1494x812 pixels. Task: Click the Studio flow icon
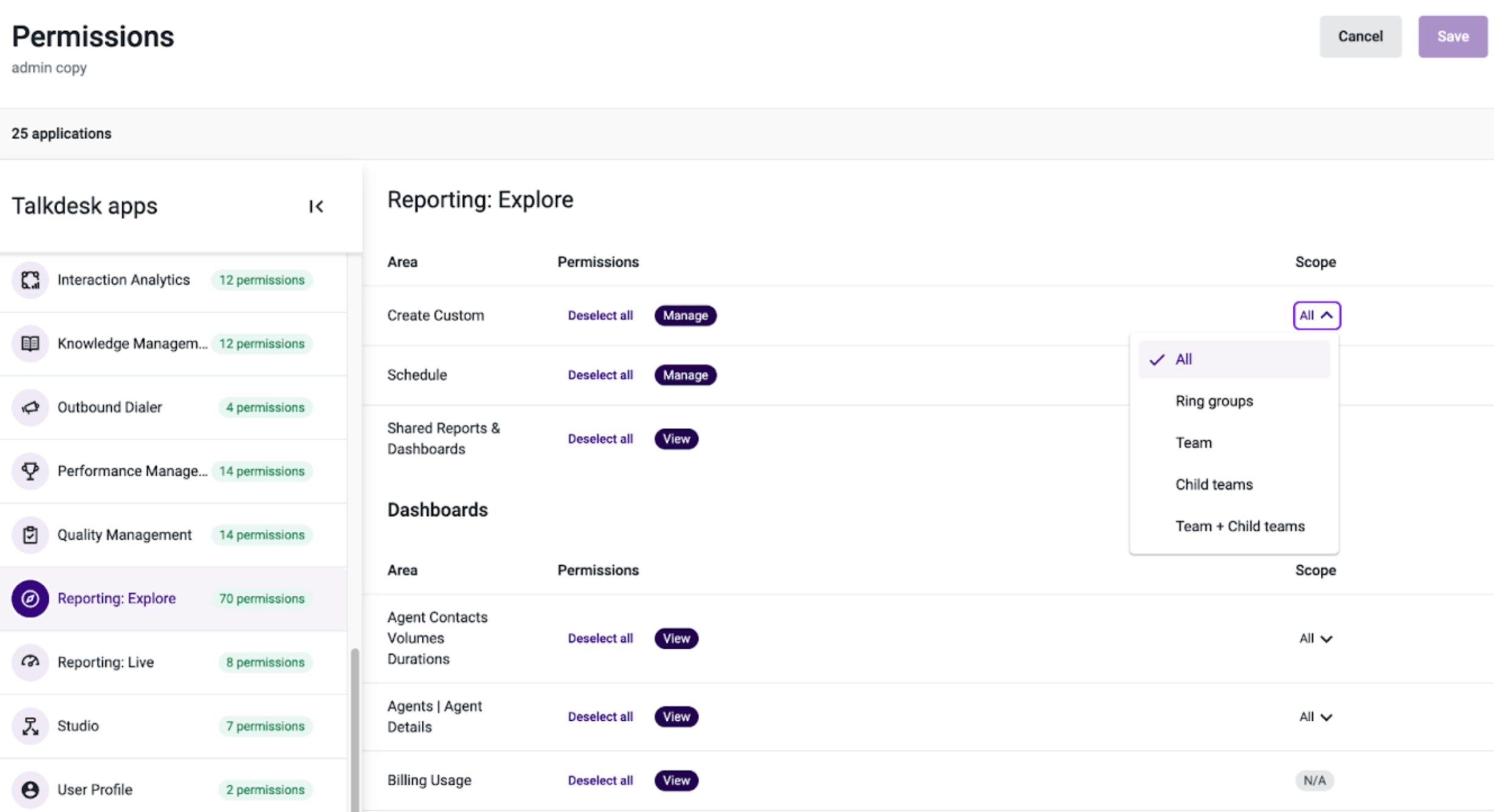(x=30, y=726)
